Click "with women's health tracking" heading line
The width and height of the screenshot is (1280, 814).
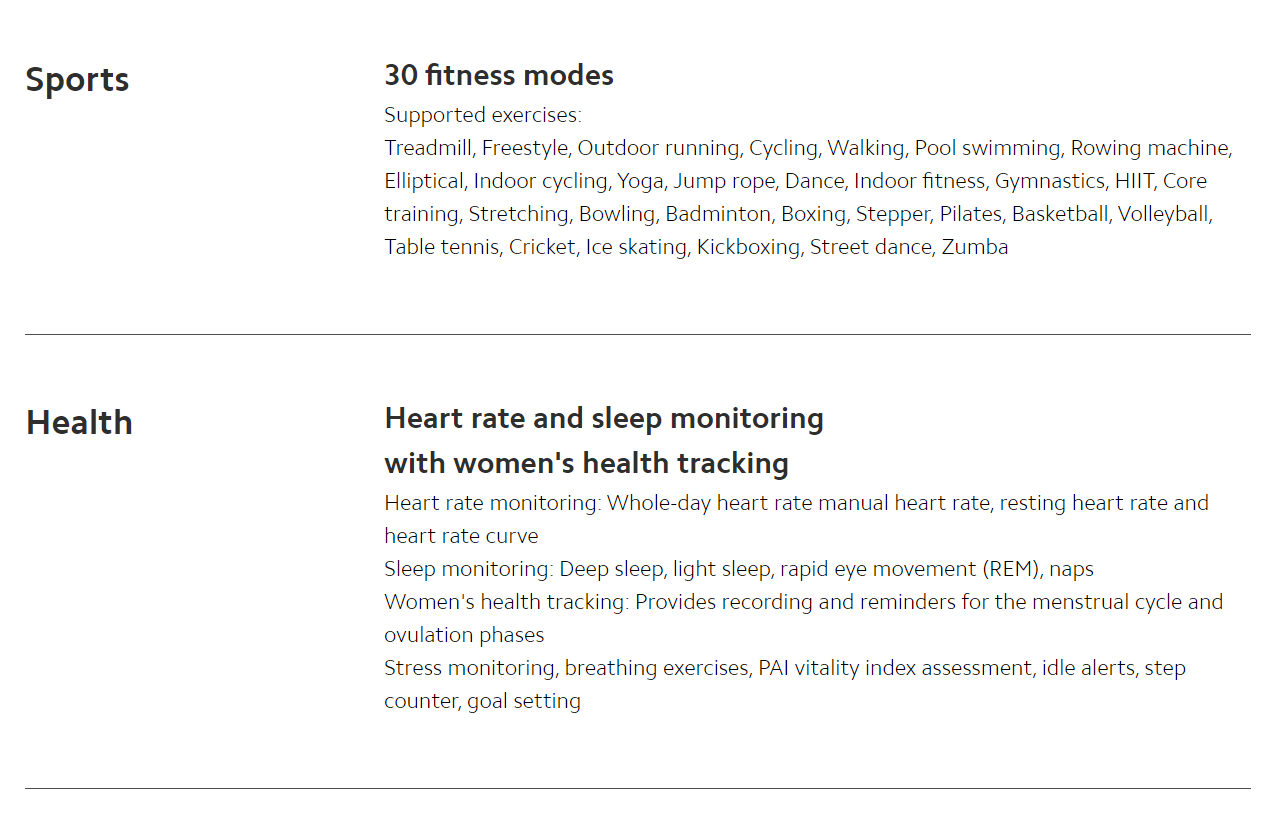(587, 463)
